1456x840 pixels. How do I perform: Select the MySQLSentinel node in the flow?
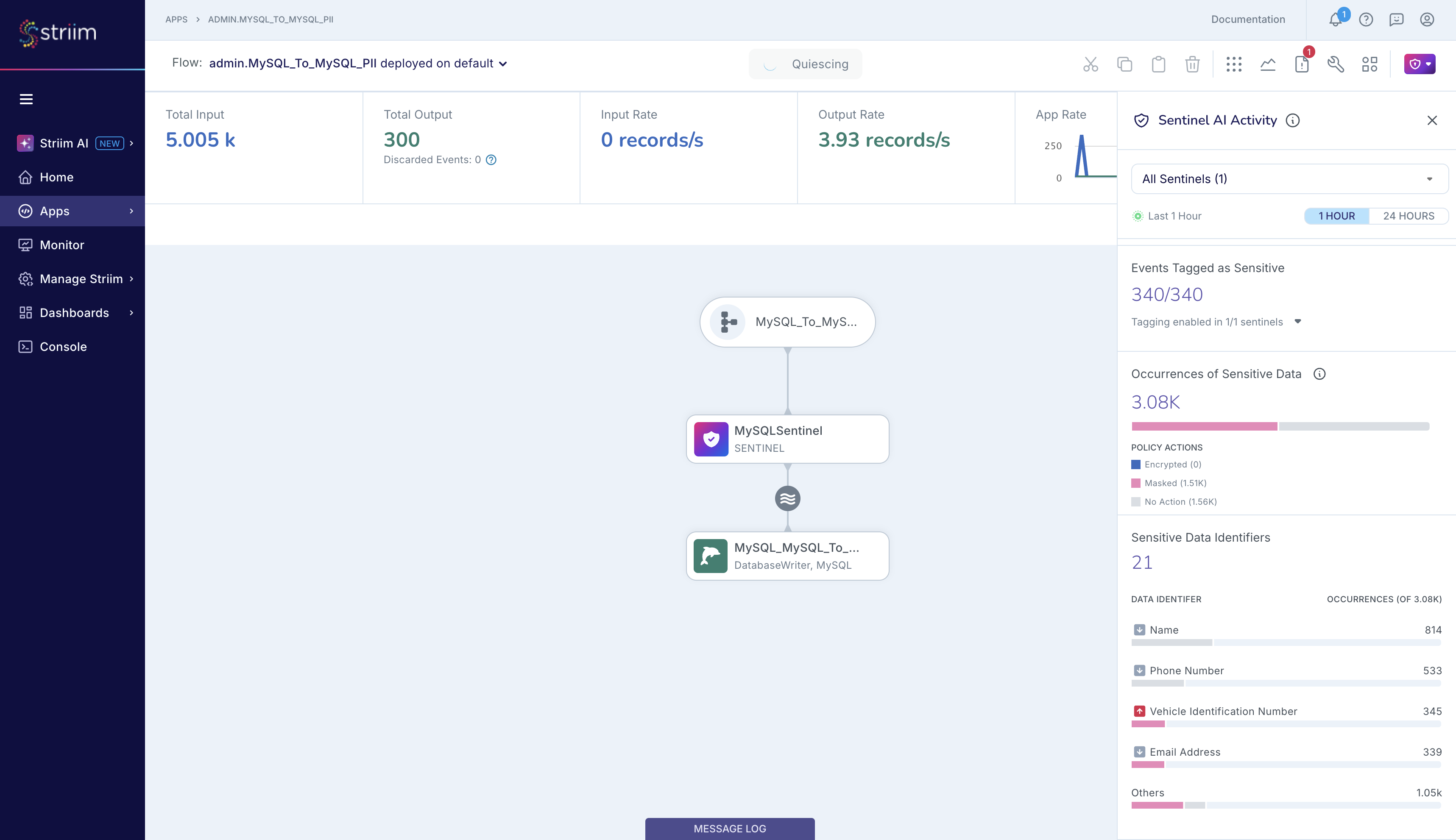point(787,439)
